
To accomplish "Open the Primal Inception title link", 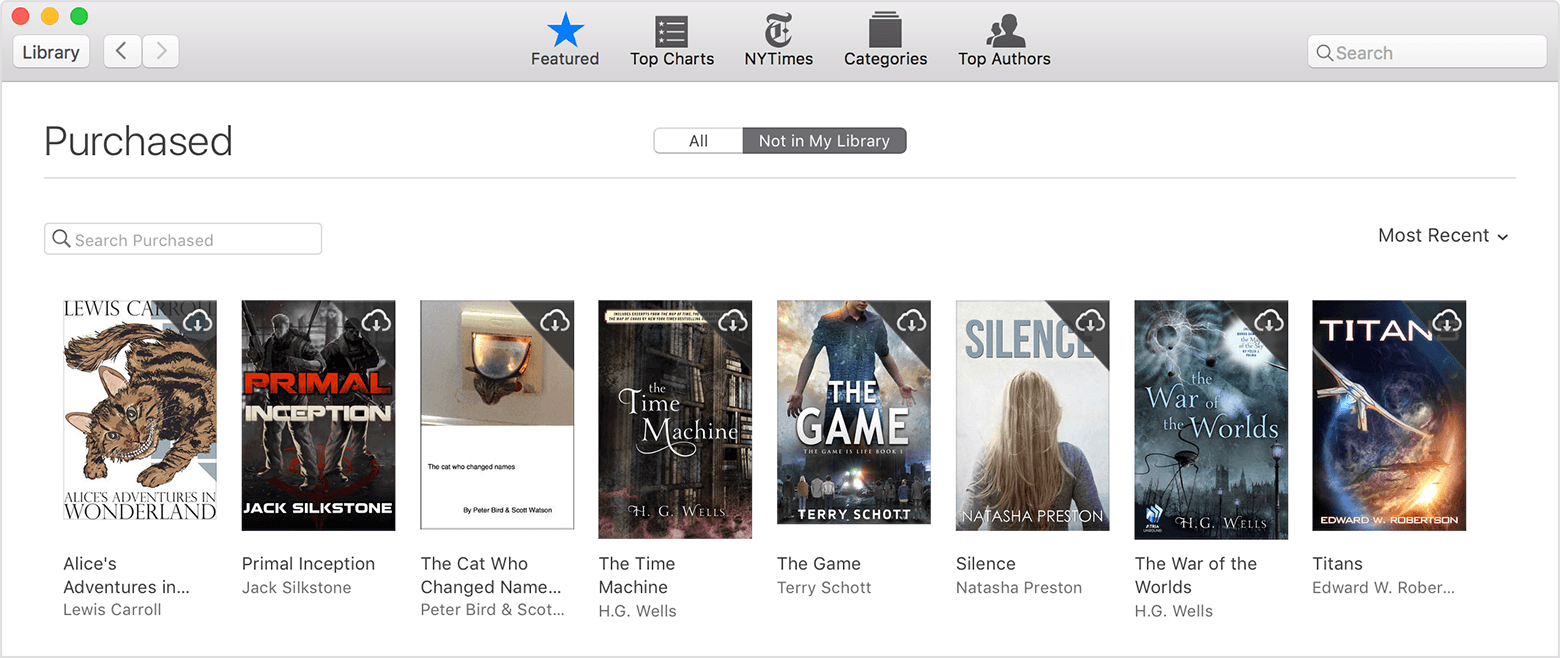I will click(x=308, y=564).
